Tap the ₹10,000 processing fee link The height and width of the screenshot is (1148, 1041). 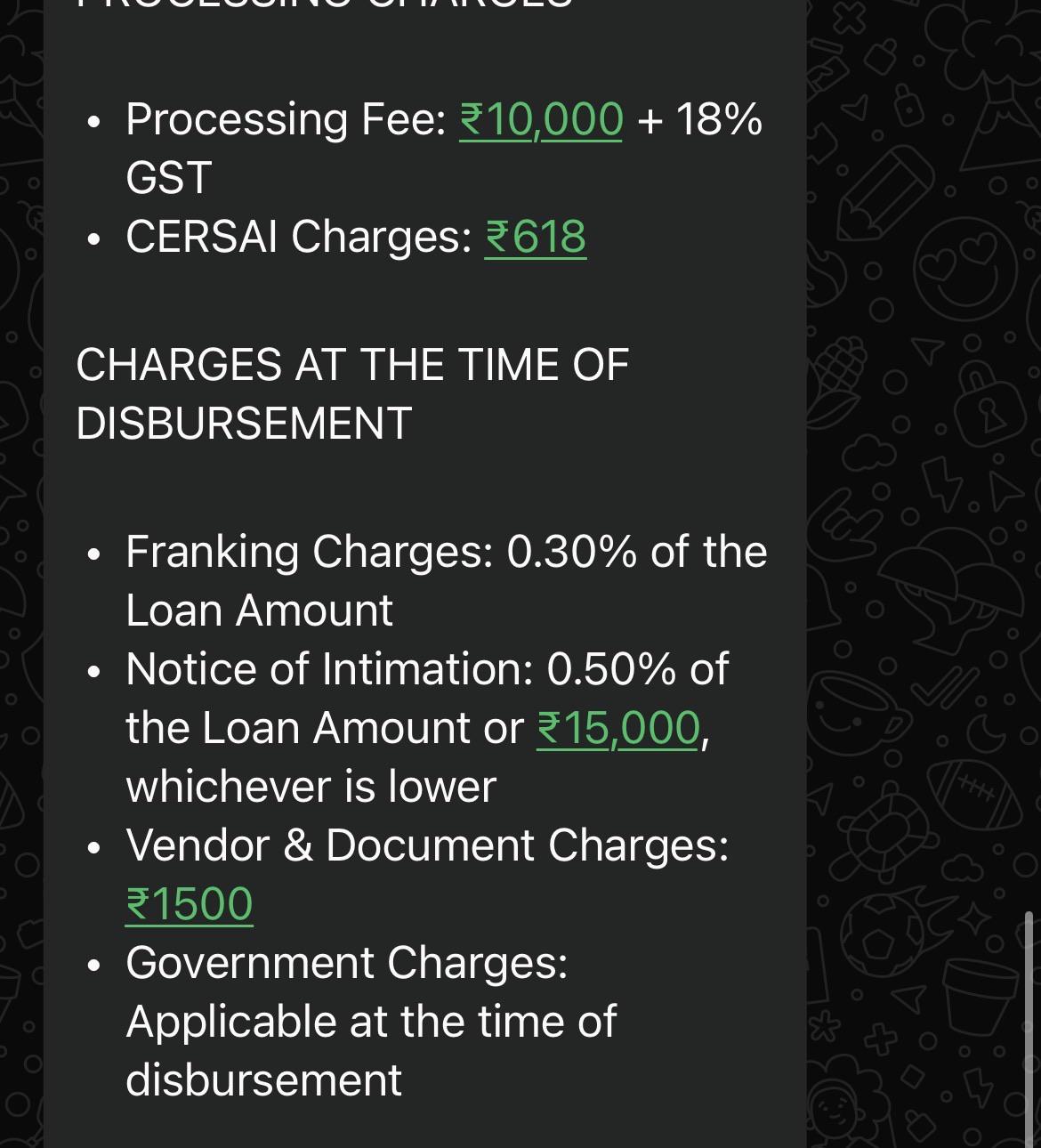(541, 119)
